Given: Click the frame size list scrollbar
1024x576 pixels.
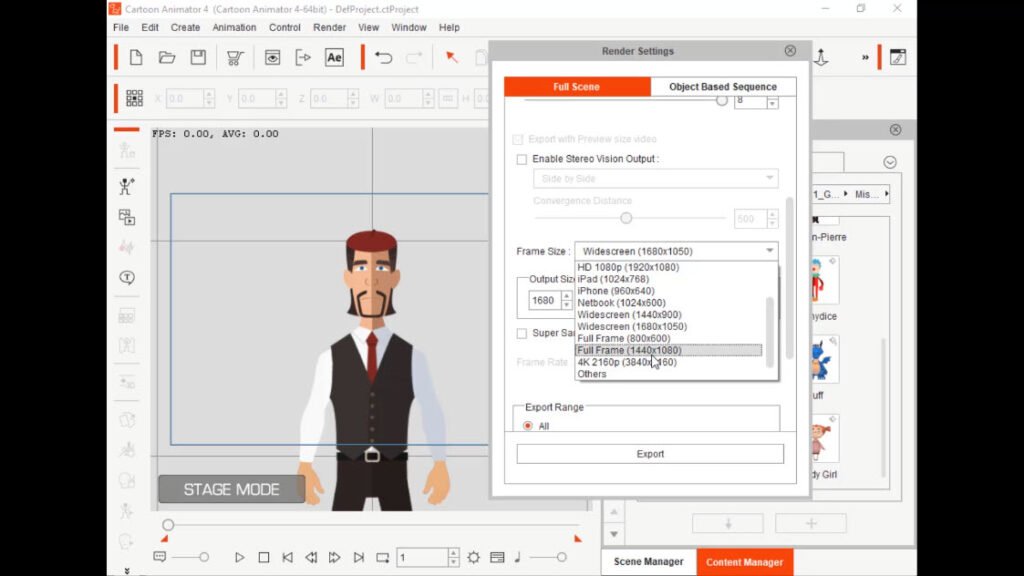Looking at the screenshot, I should pyautogui.click(x=770, y=332).
